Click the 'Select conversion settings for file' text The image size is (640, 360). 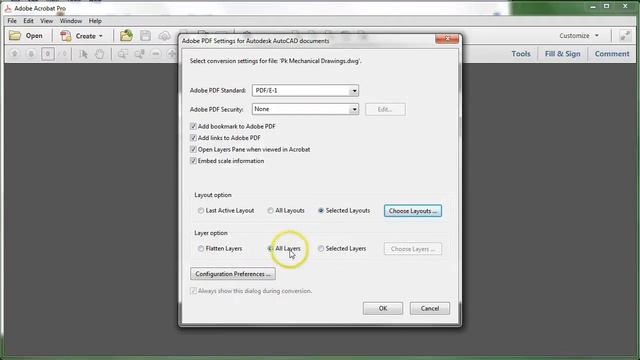click(276, 61)
